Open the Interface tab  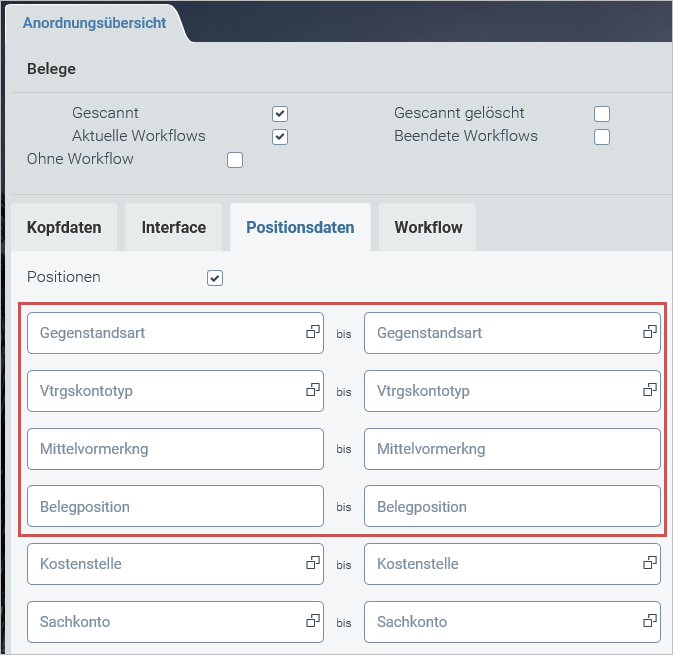pyautogui.click(x=174, y=227)
